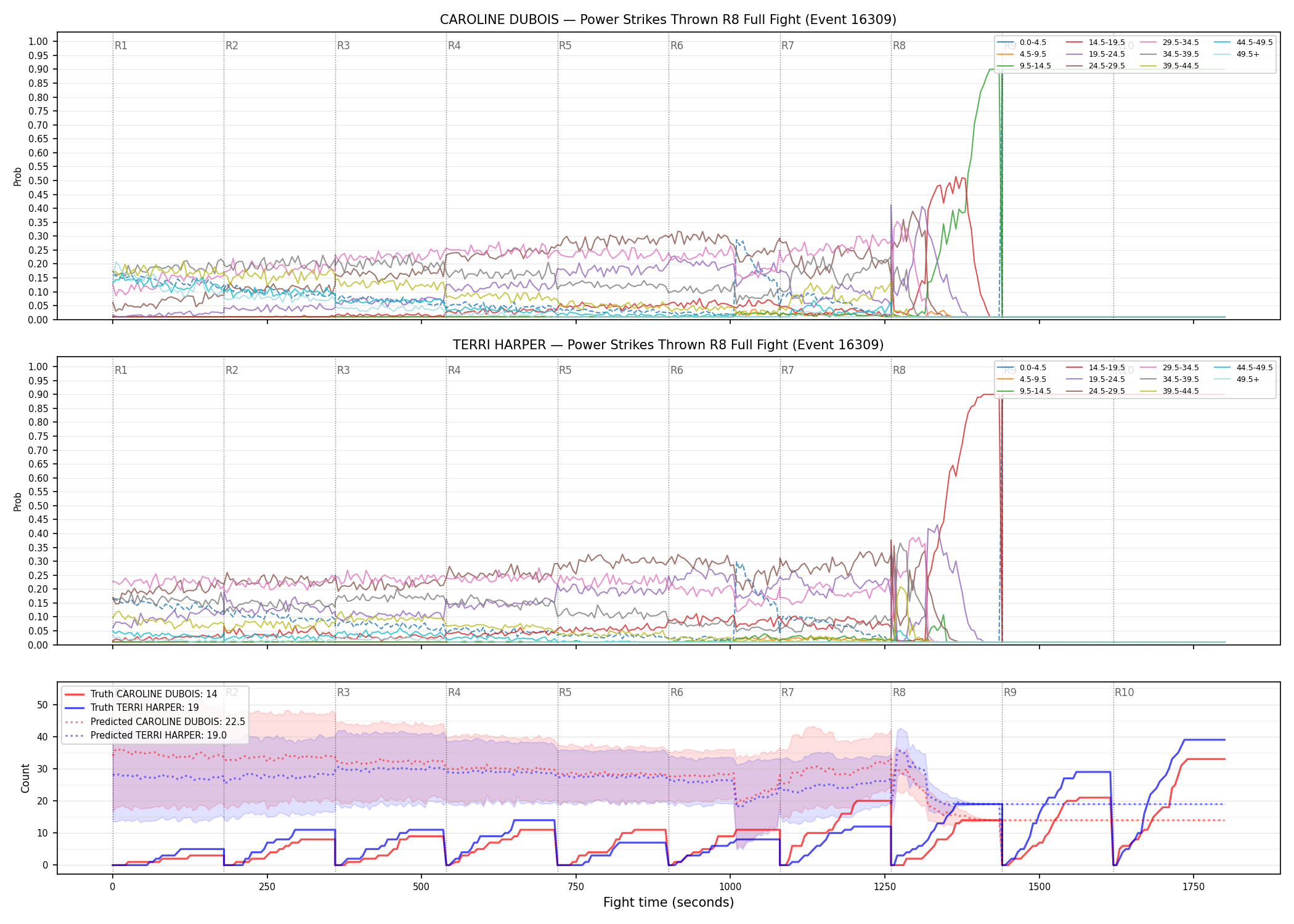Click the Truth CAROLINE DUBOIS: 14 legend item
The width and height of the screenshot is (1294, 924).
click(140, 694)
